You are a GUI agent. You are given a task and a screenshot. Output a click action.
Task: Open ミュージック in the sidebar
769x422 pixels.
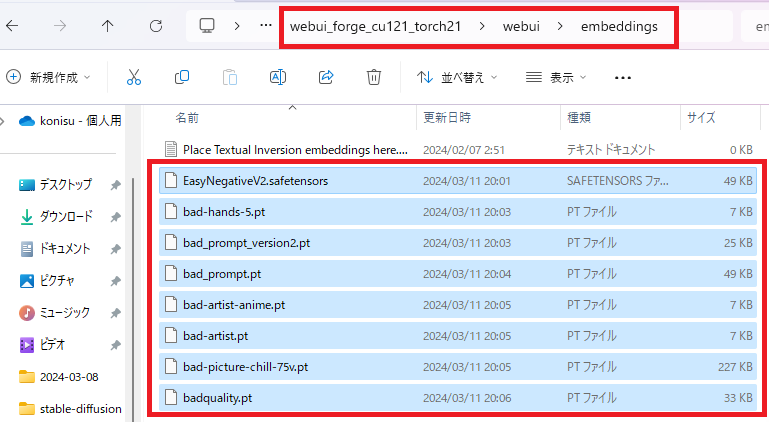54,312
